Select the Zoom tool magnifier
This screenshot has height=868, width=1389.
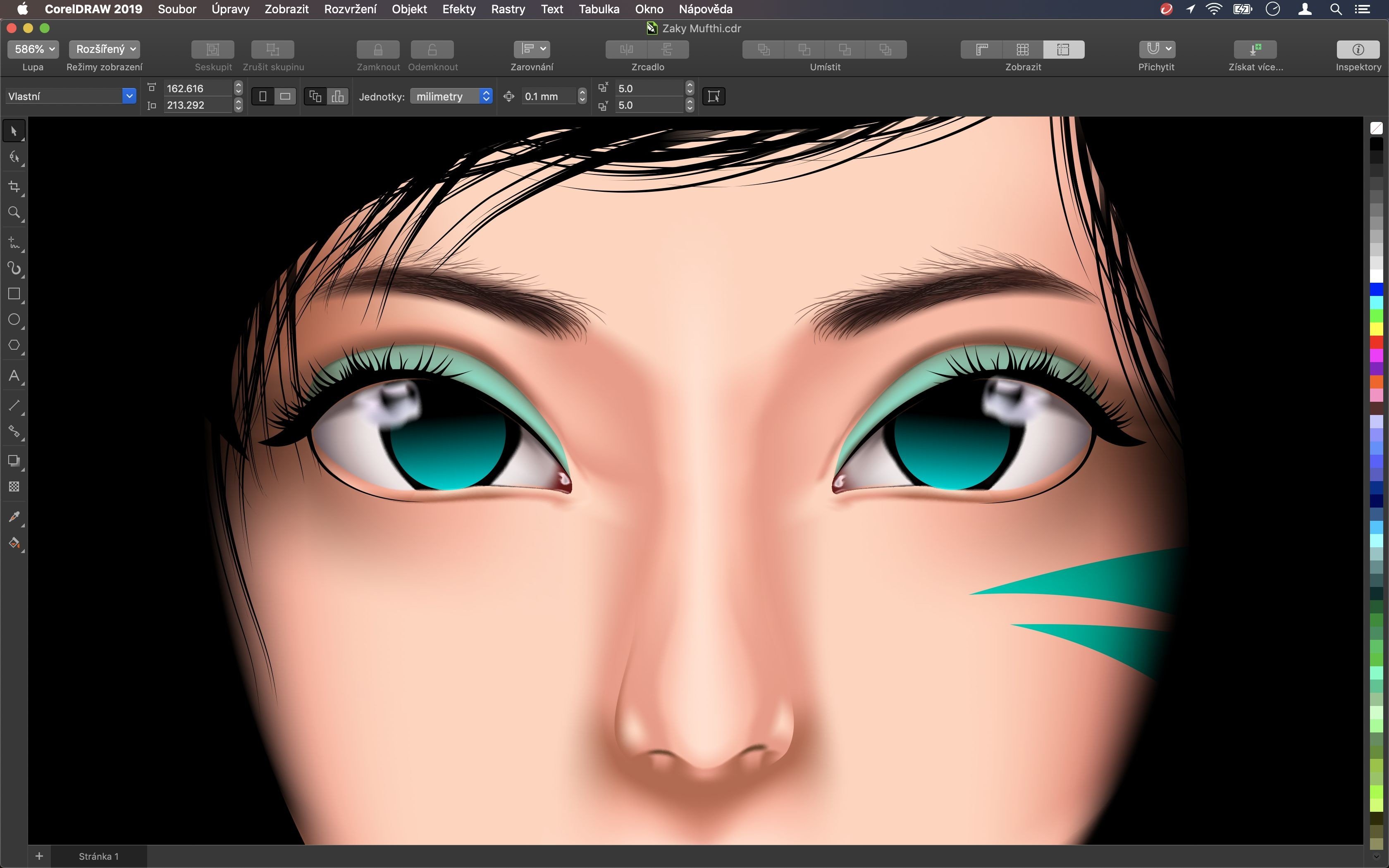coord(14,213)
